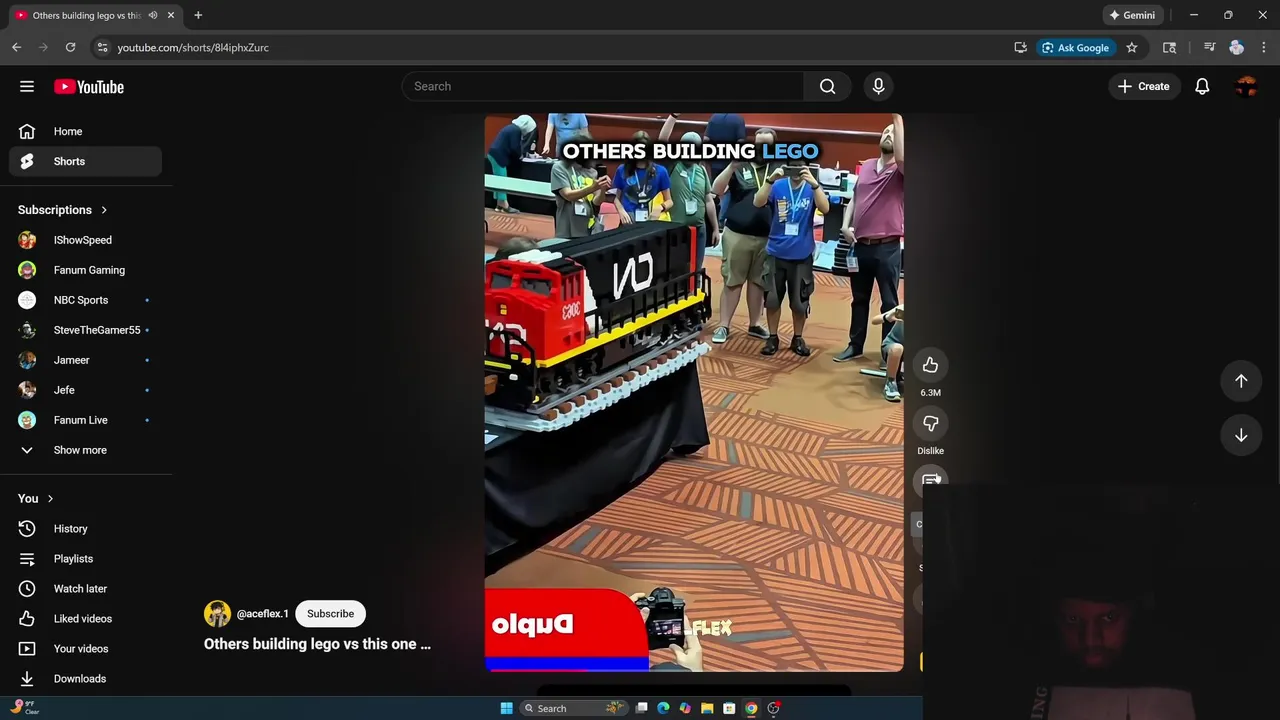This screenshot has width=1280, height=720.
Task: View site information icon in address bar
Action: point(101,47)
